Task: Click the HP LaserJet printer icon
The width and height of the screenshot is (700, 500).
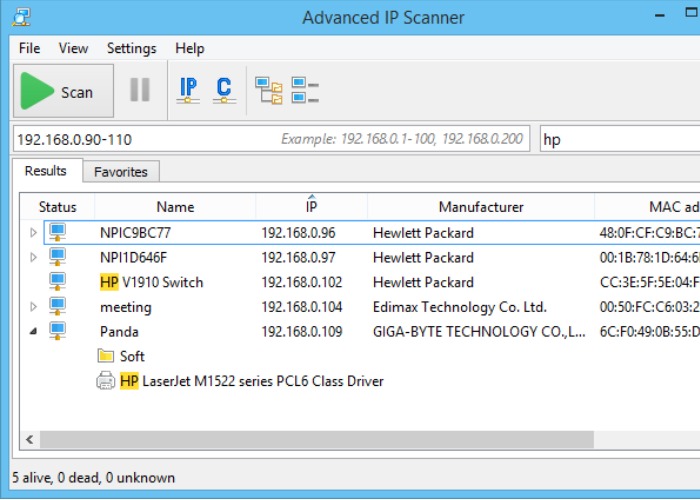Action: pos(105,381)
